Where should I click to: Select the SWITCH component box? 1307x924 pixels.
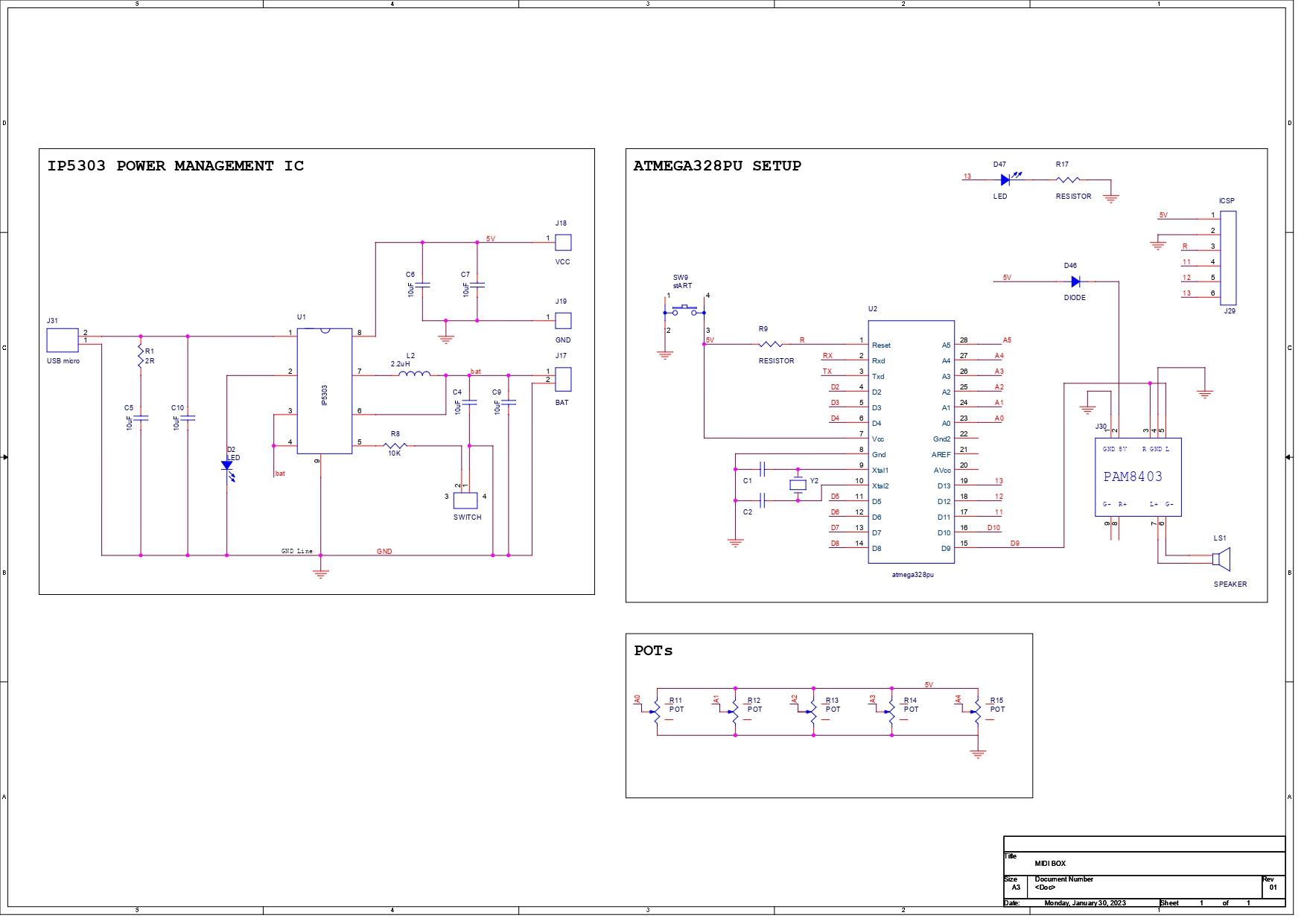(465, 500)
